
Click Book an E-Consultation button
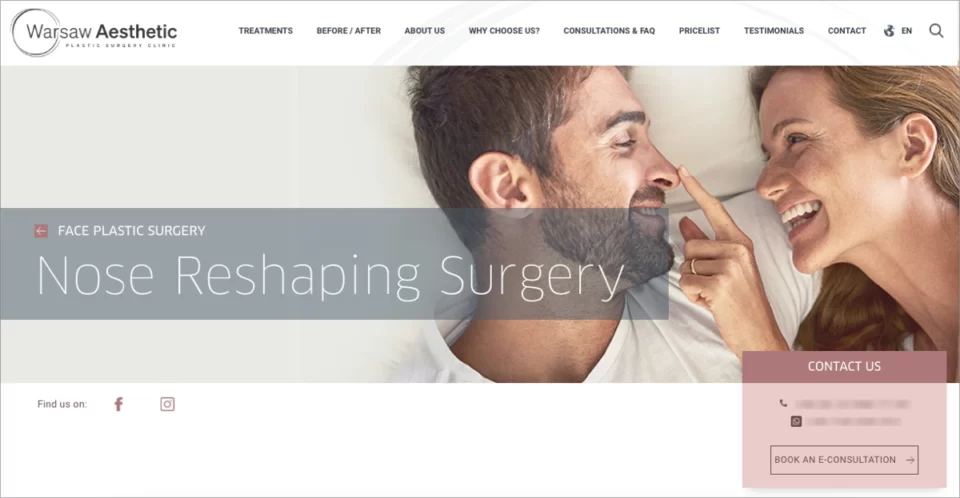point(844,460)
